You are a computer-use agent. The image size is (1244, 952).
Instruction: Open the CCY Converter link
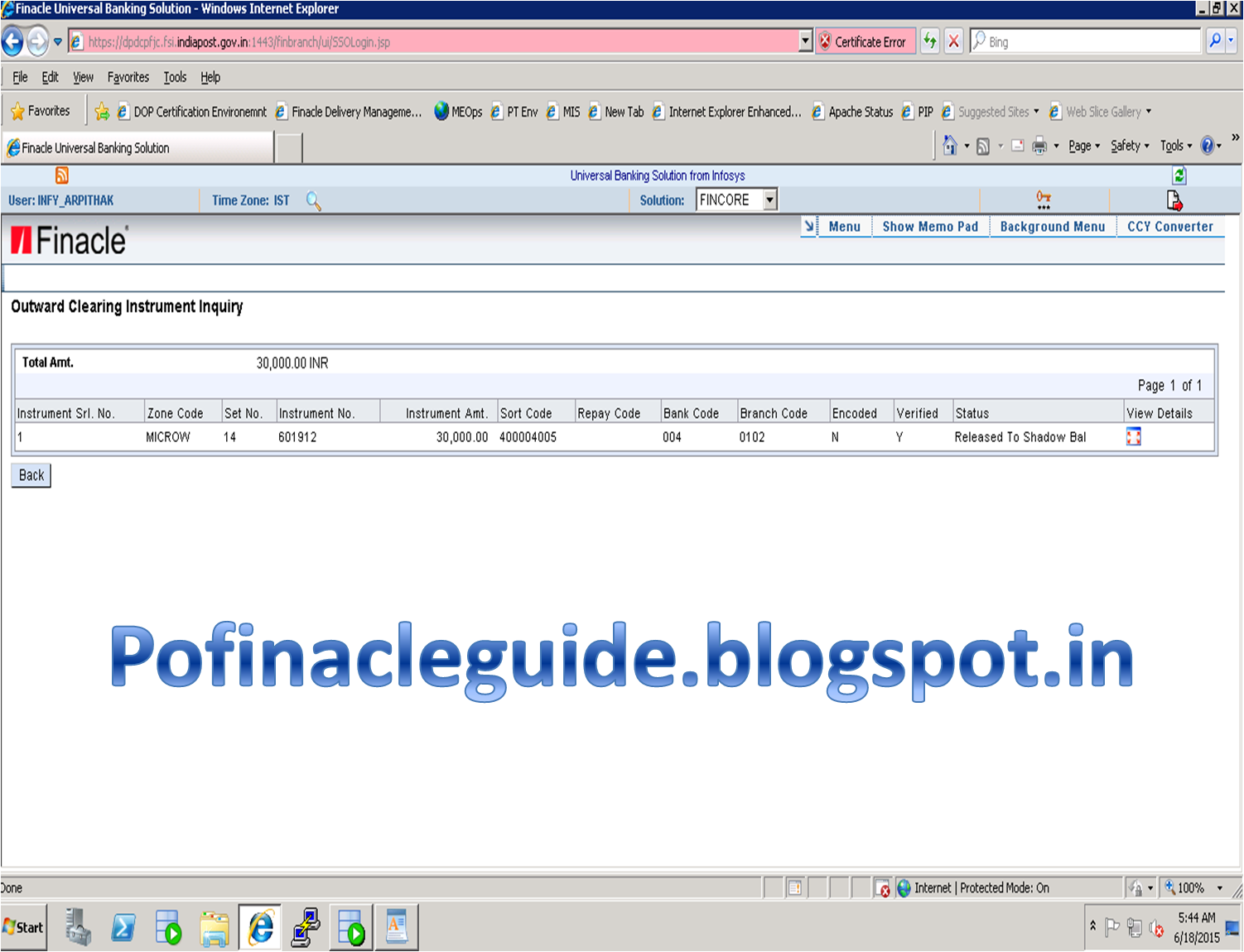click(1170, 226)
